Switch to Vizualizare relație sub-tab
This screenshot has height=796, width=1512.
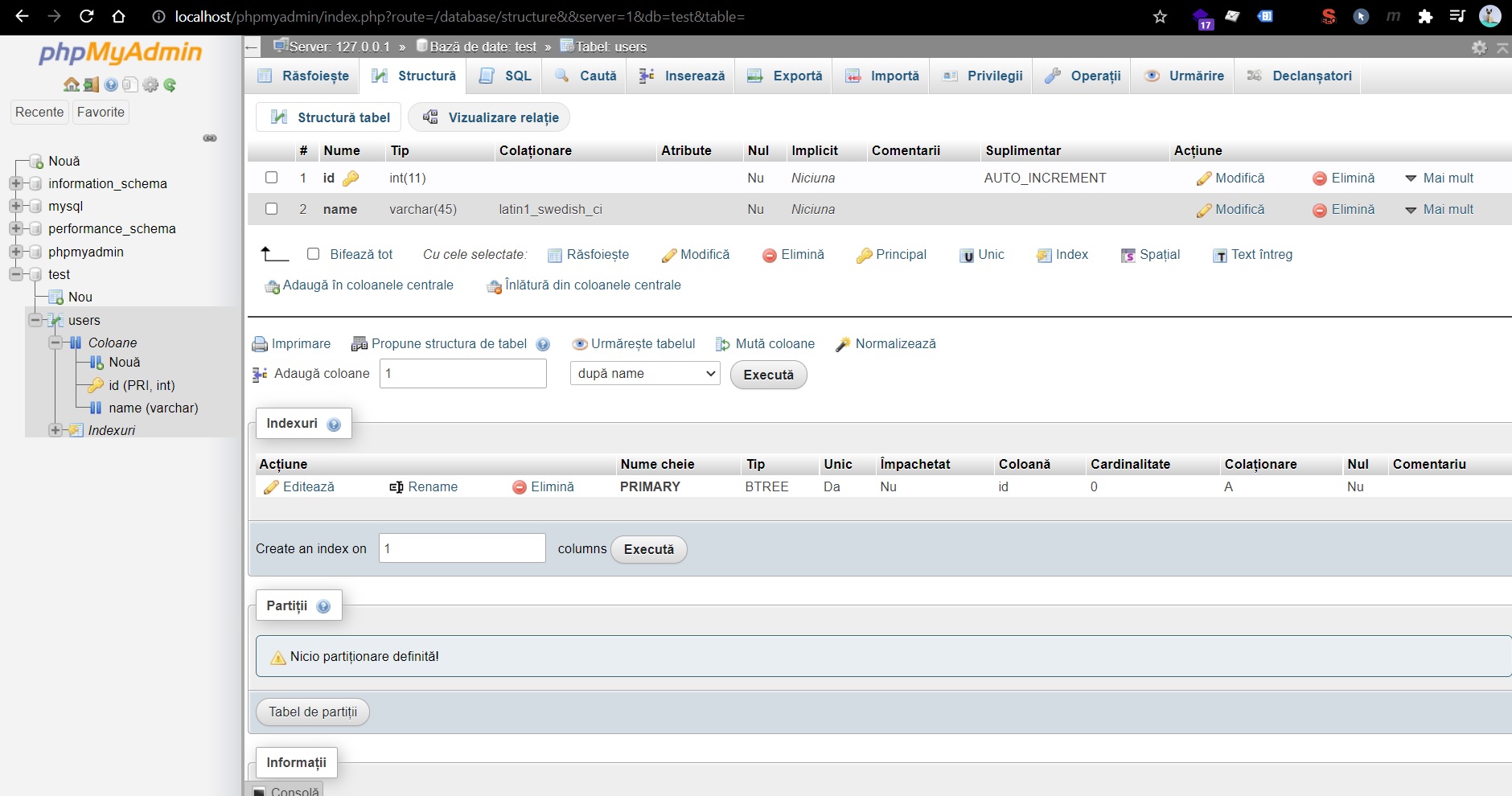pyautogui.click(x=490, y=117)
